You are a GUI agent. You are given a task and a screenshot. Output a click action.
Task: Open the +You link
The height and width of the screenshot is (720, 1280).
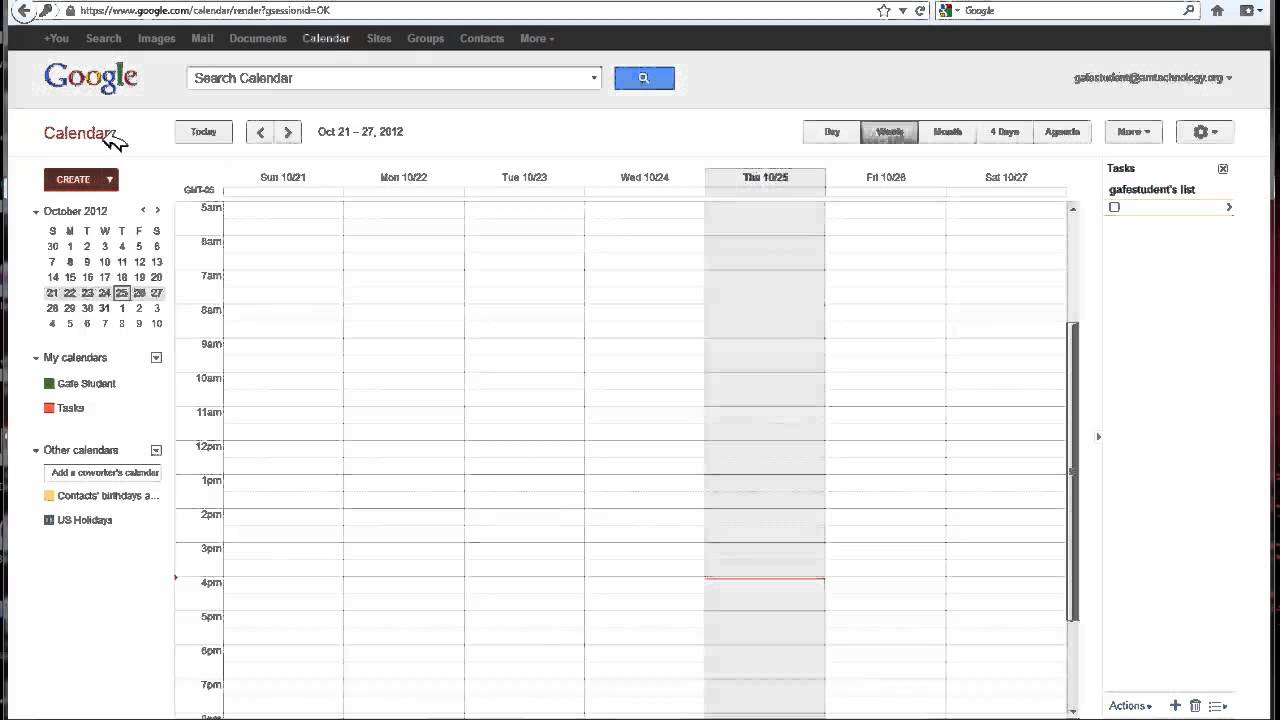click(56, 38)
